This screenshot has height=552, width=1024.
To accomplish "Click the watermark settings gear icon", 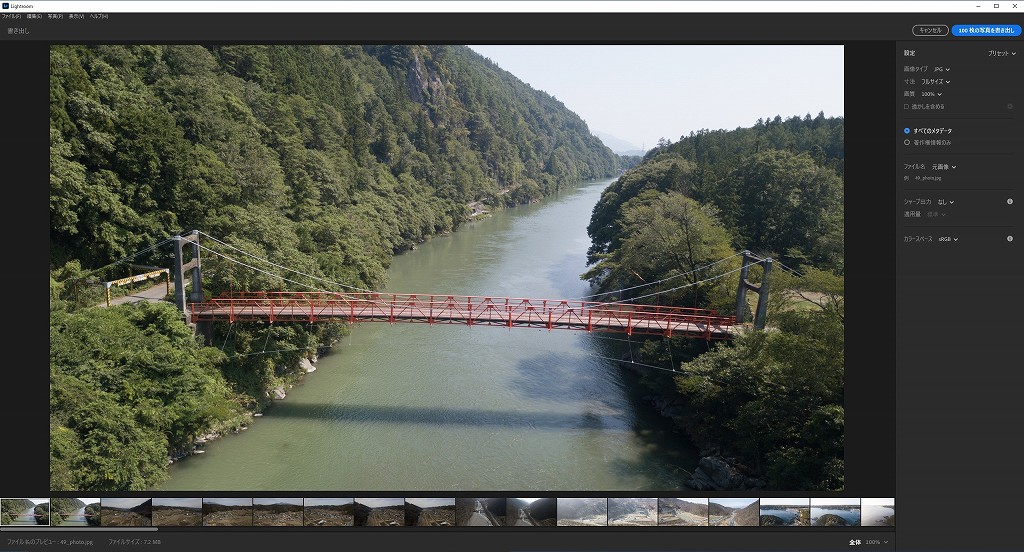I will click(x=1010, y=106).
